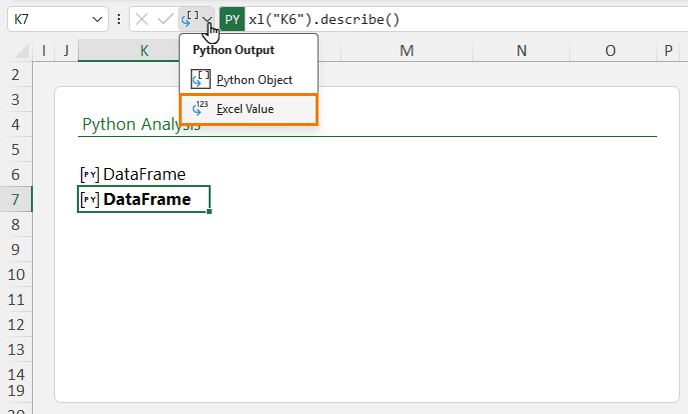The height and width of the screenshot is (414, 688).
Task: Select row 3 header
Action: pos(16,100)
